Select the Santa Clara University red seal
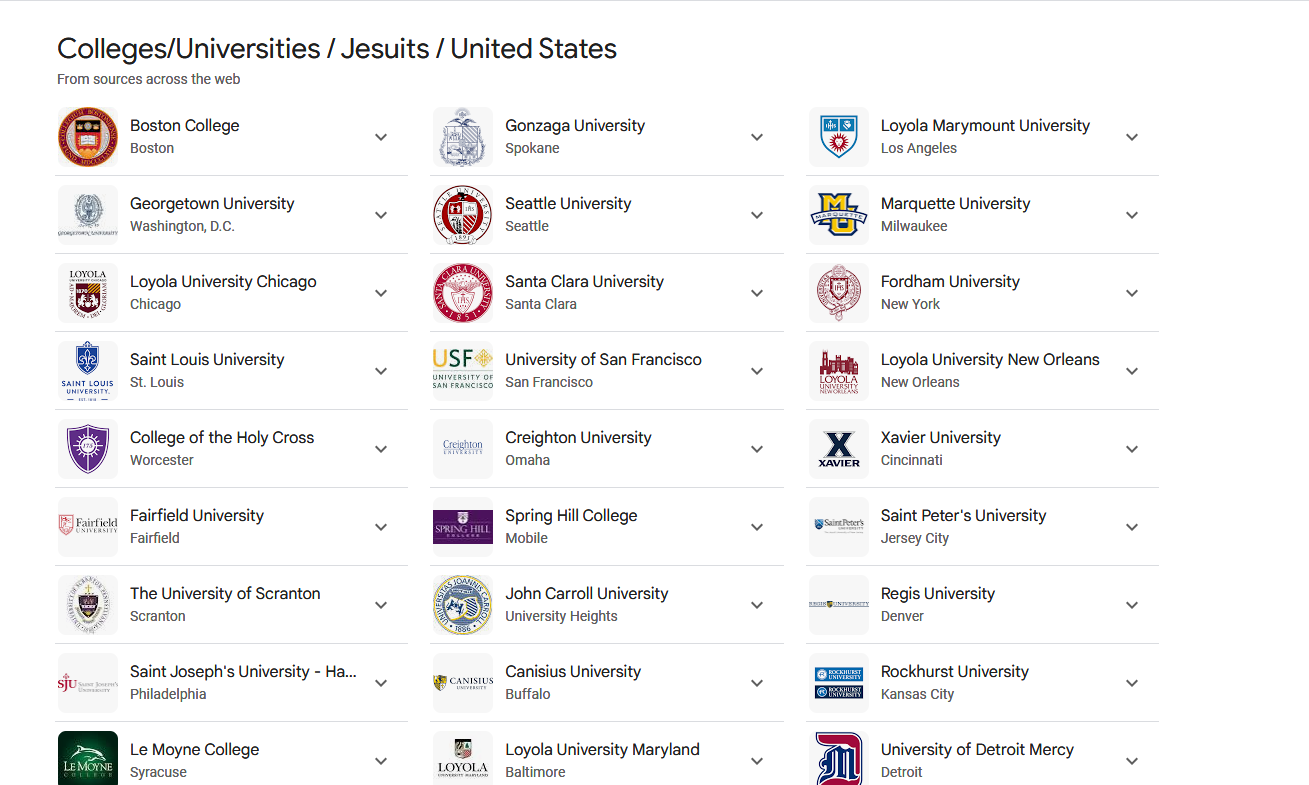Image resolution: width=1309 pixels, height=785 pixels. coord(463,293)
